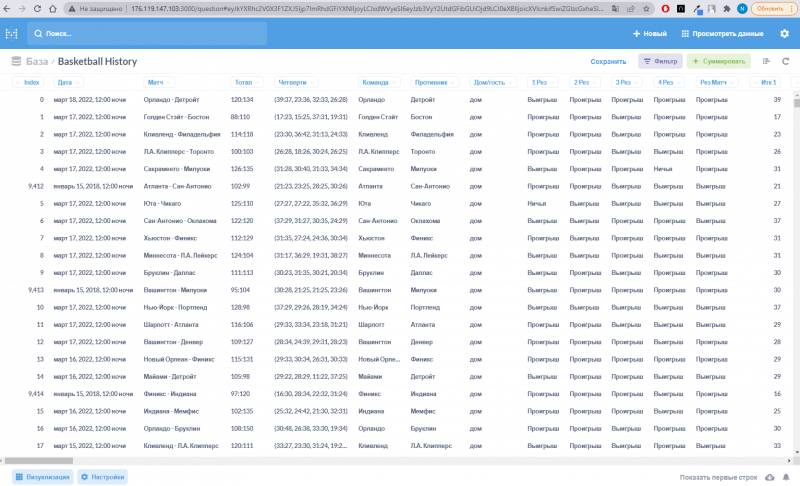
Task: Click the settings gear icon
Action: tap(784, 33)
